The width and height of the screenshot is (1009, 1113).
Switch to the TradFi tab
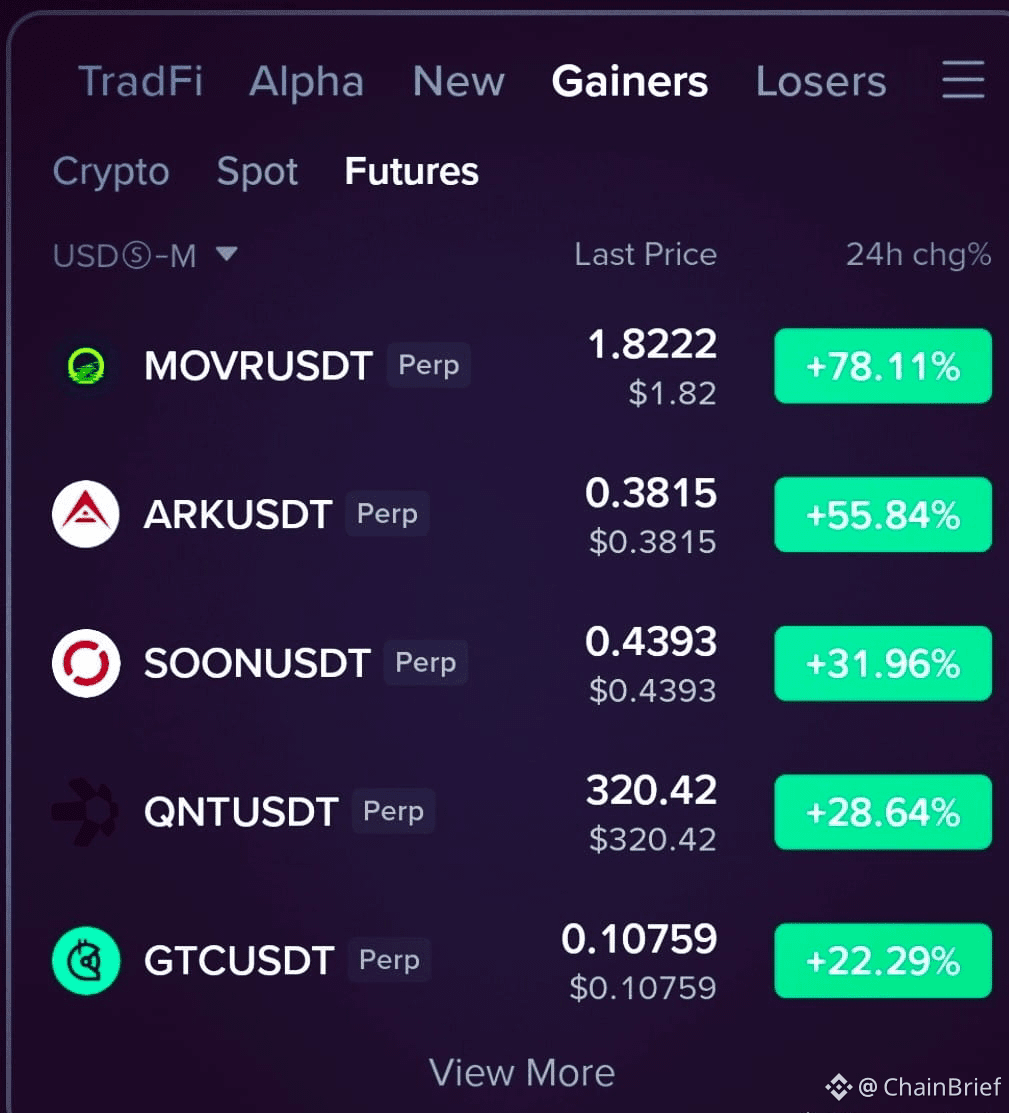pos(141,81)
